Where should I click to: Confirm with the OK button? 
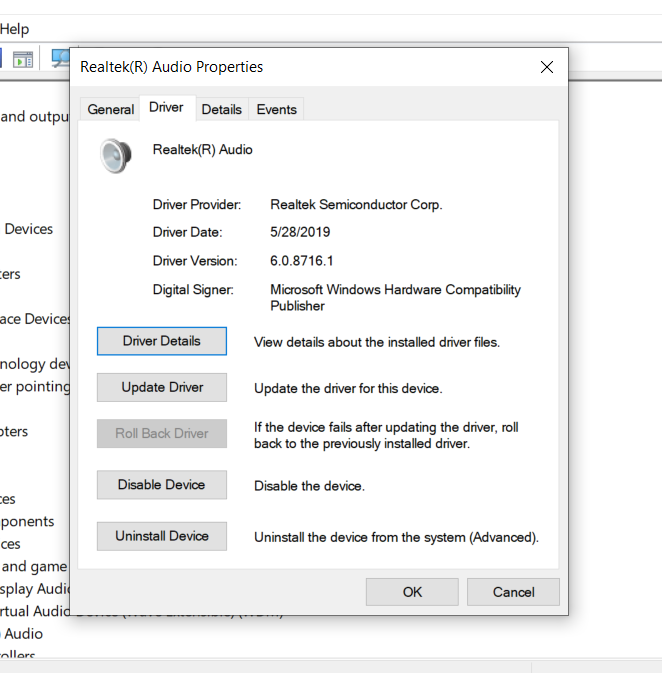pos(412,592)
